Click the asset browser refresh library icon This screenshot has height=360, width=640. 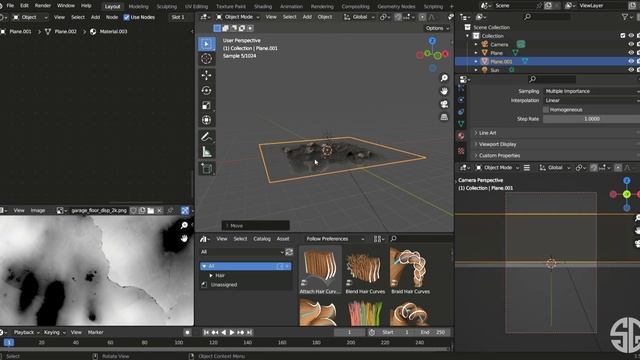289,252
